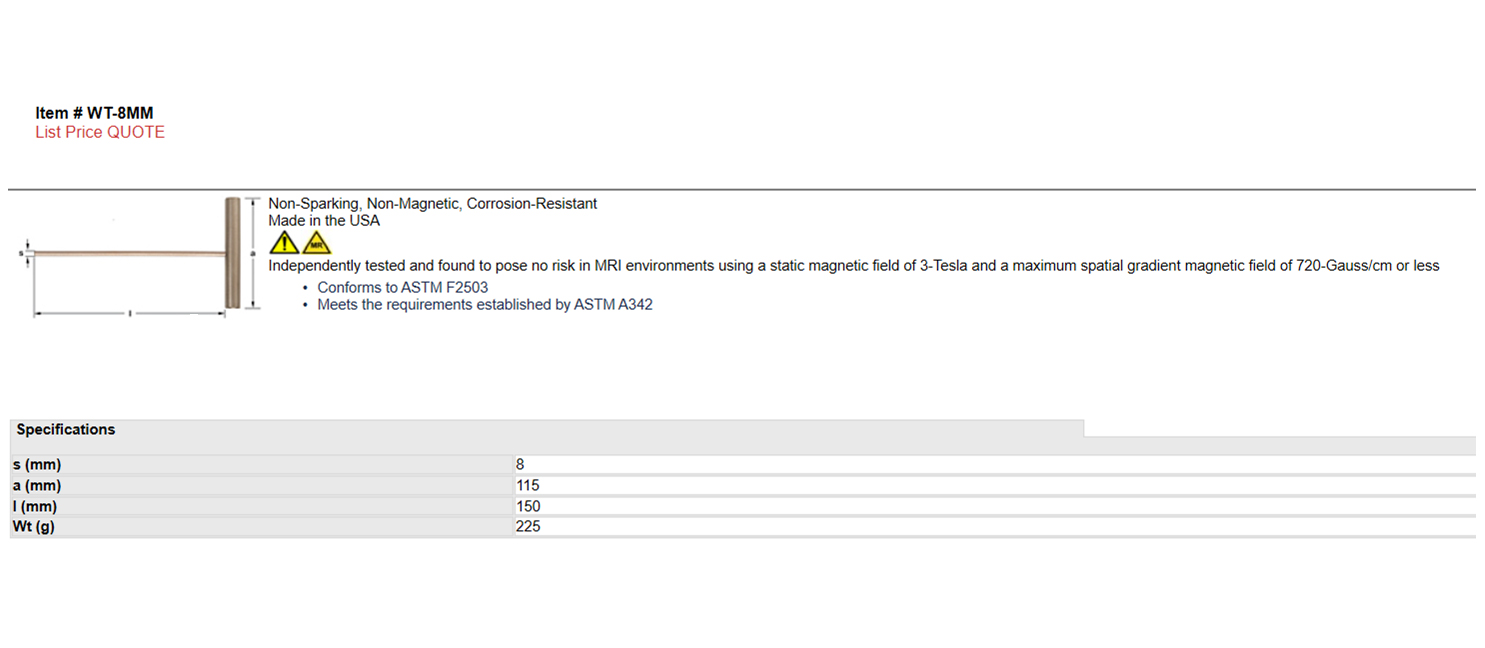This screenshot has width=1485, height=648.
Task: Click the Conforms to ASTM F2503 bullet
Action: tap(403, 287)
